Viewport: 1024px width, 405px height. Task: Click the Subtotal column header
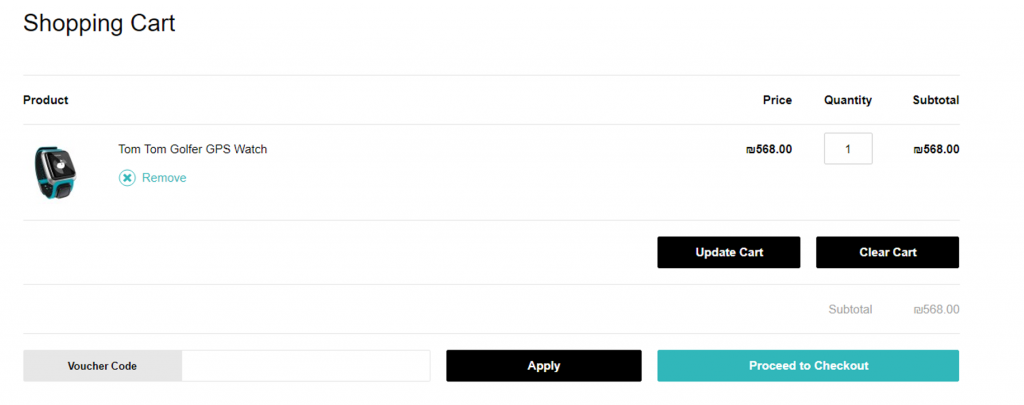point(936,100)
